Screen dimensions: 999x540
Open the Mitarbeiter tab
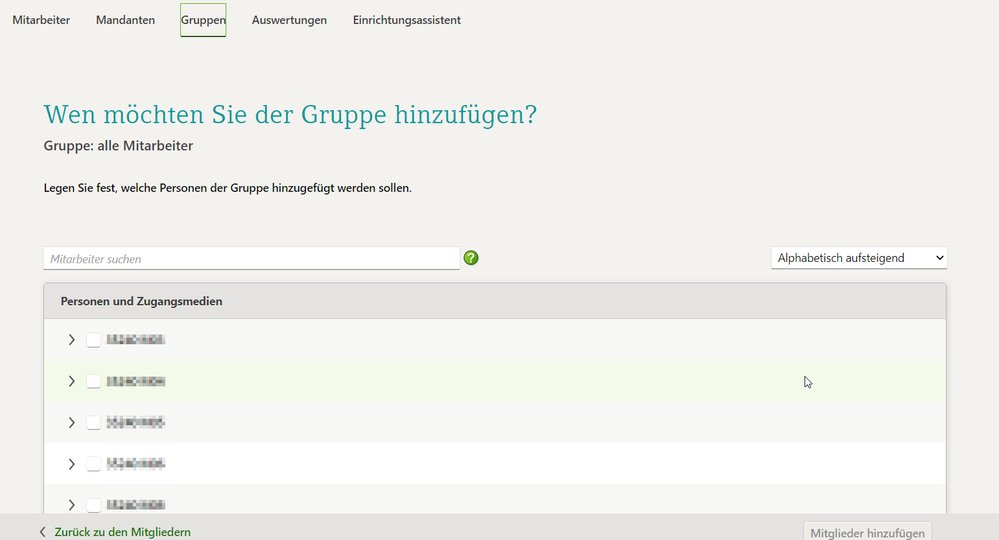coord(41,20)
